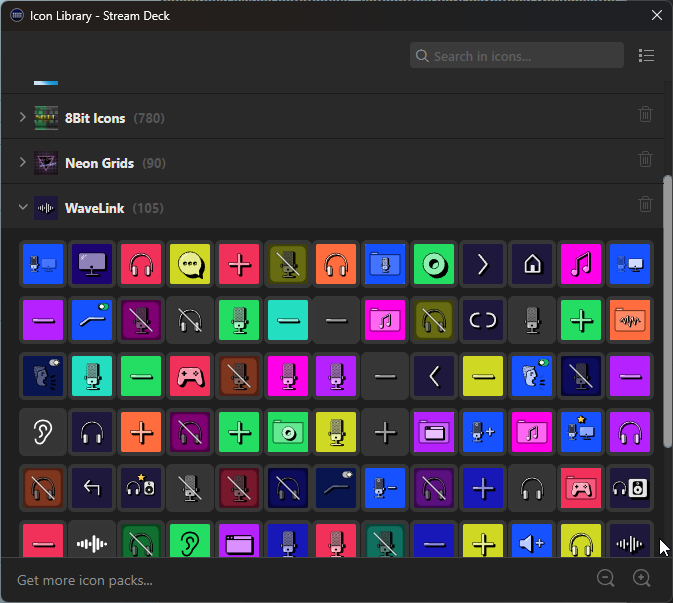
Task: Pick the orange plus icon
Action: tap(141, 432)
